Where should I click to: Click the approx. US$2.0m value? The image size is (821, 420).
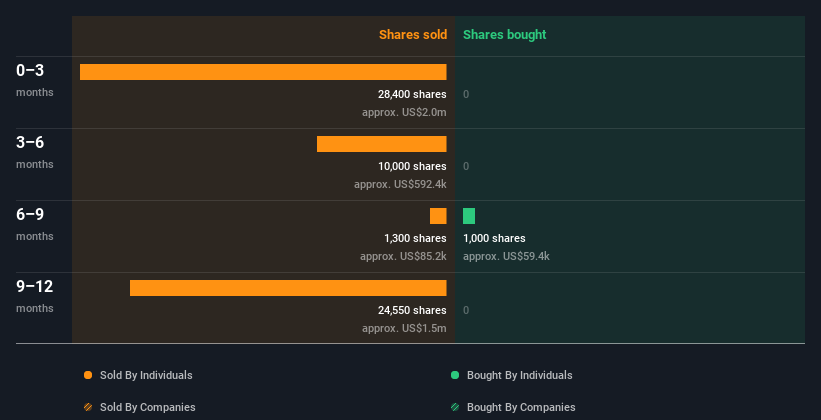404,112
